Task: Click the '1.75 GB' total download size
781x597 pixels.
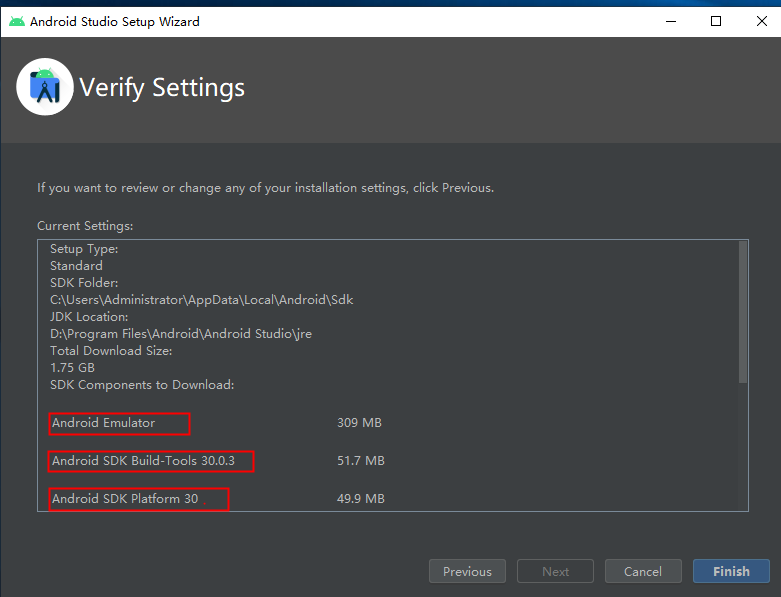Action: (72, 367)
